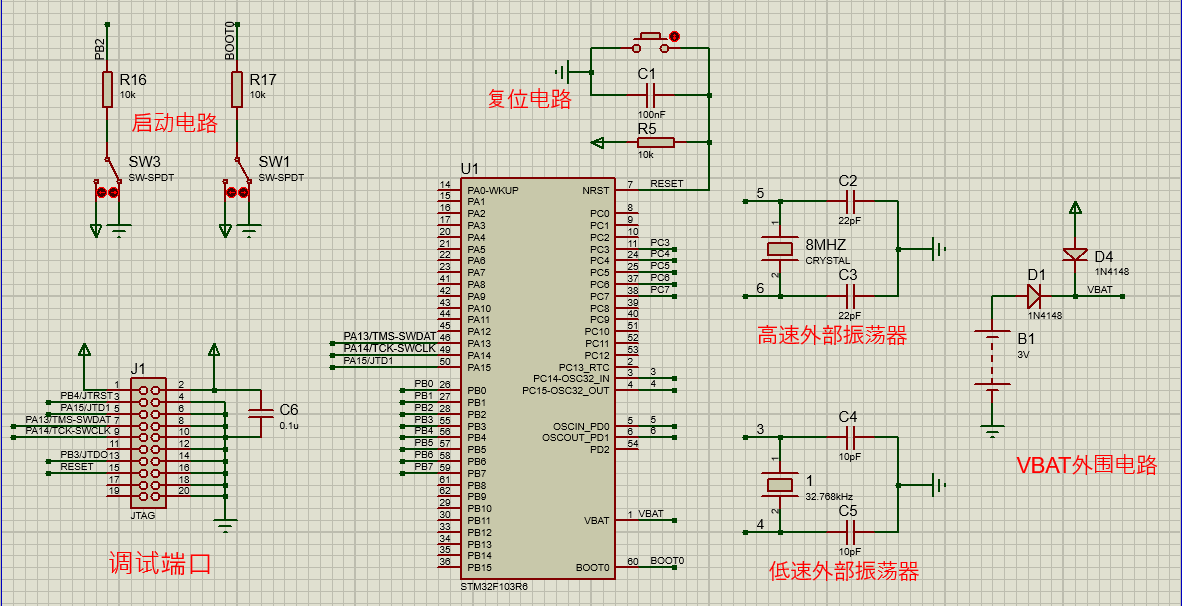Screen dimensions: 1182x606
Task: Click the SW1 SPDT switch symbol
Action: (x=237, y=176)
